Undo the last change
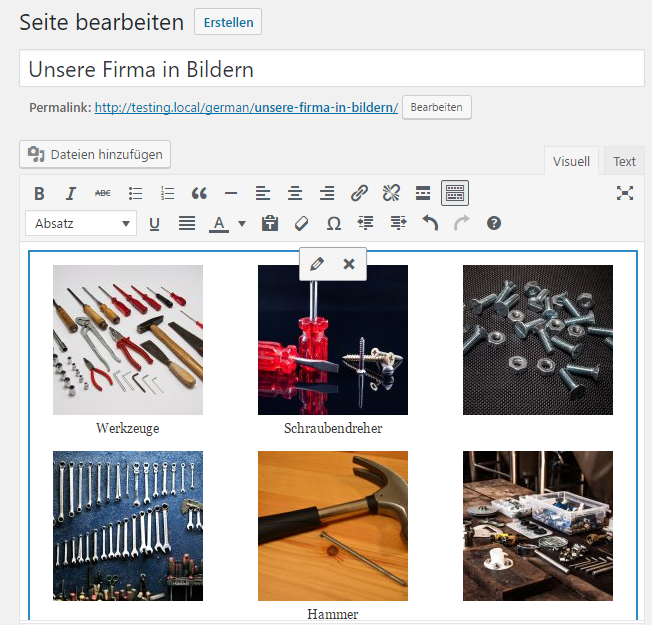This screenshot has width=652, height=625. (x=430, y=224)
